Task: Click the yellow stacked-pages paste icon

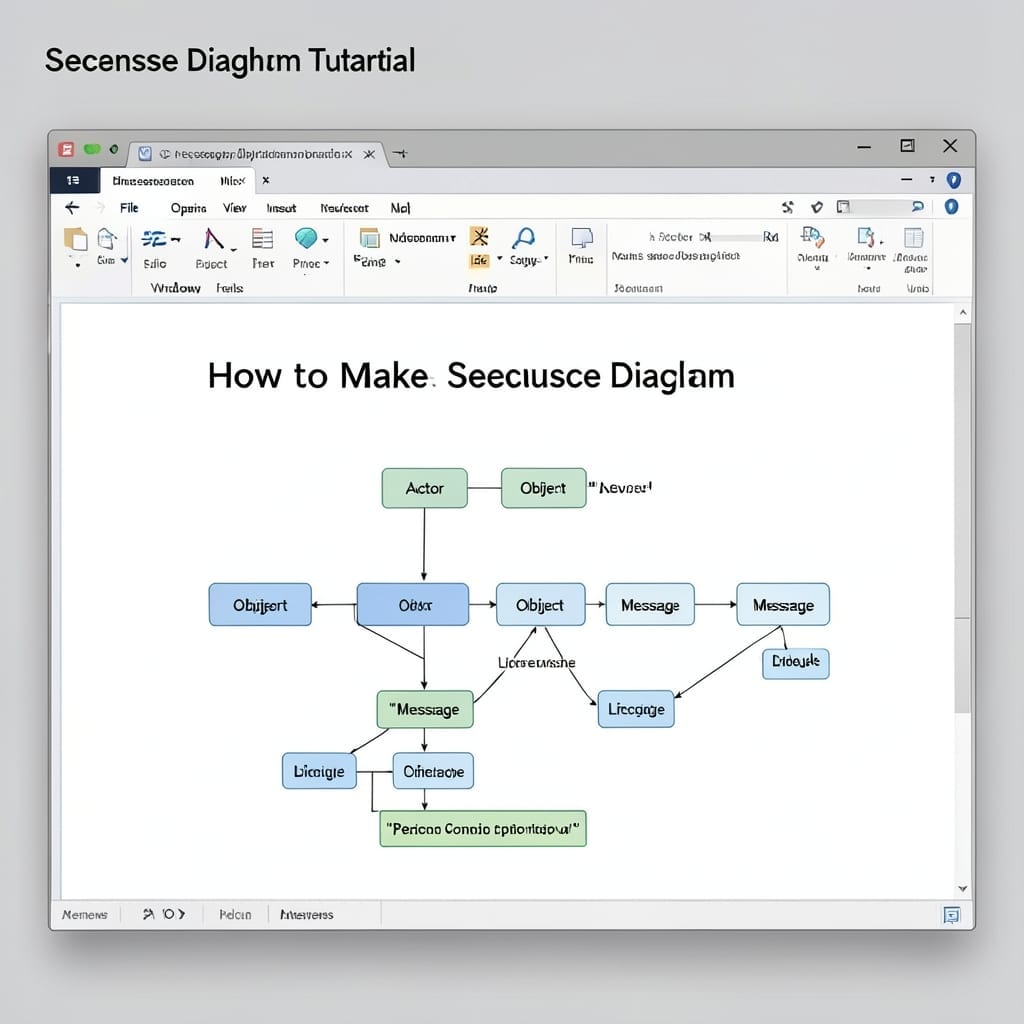Action: (x=76, y=239)
